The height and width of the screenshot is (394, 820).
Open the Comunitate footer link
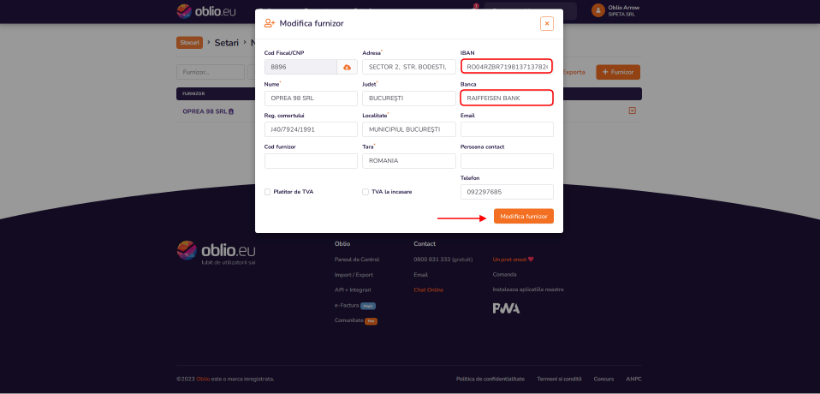pos(349,320)
